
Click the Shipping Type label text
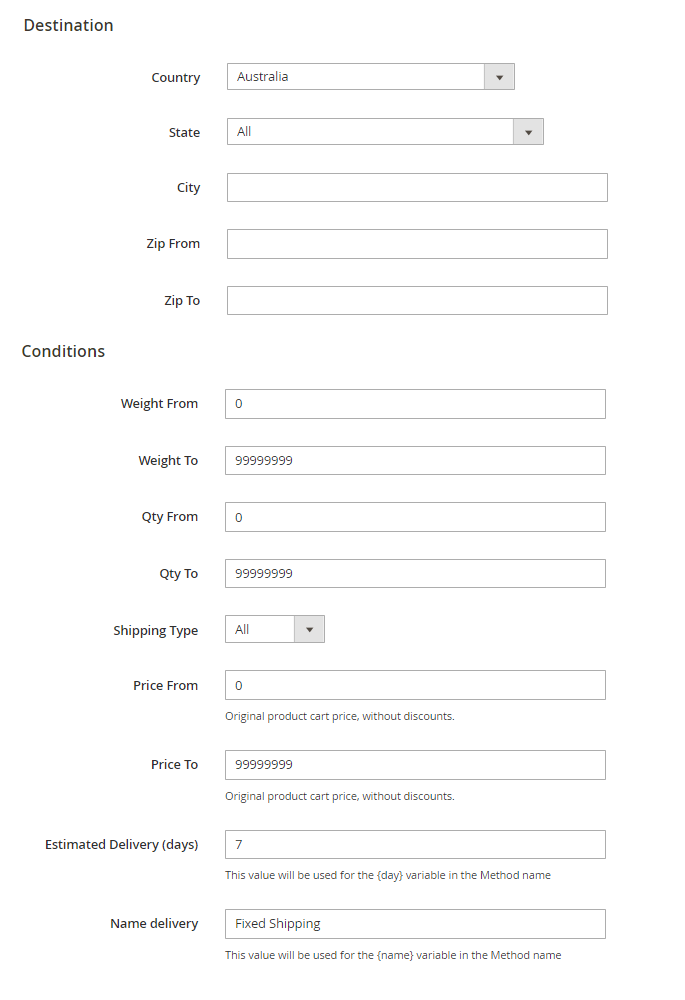[x=155, y=631]
